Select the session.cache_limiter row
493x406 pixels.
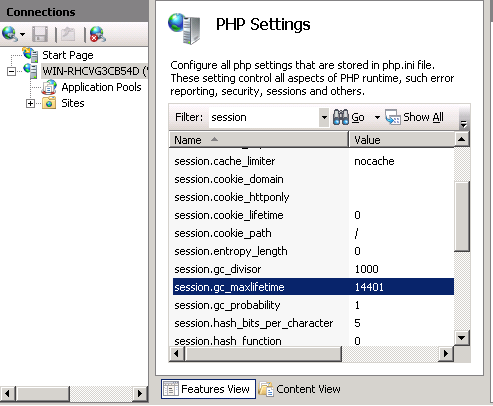pos(313,161)
